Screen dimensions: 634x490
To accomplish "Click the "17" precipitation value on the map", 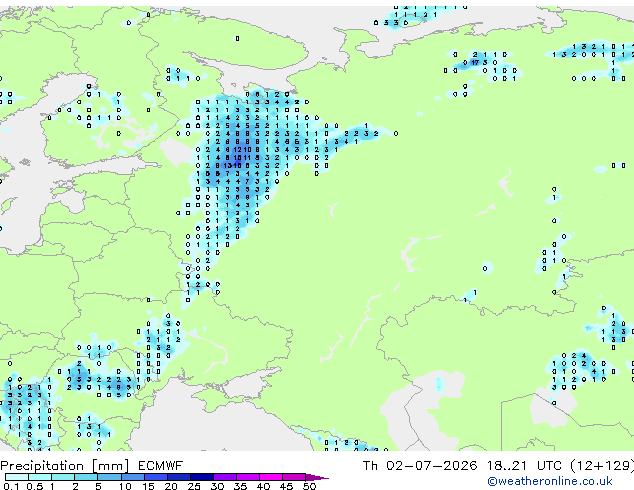I will 475,63.
